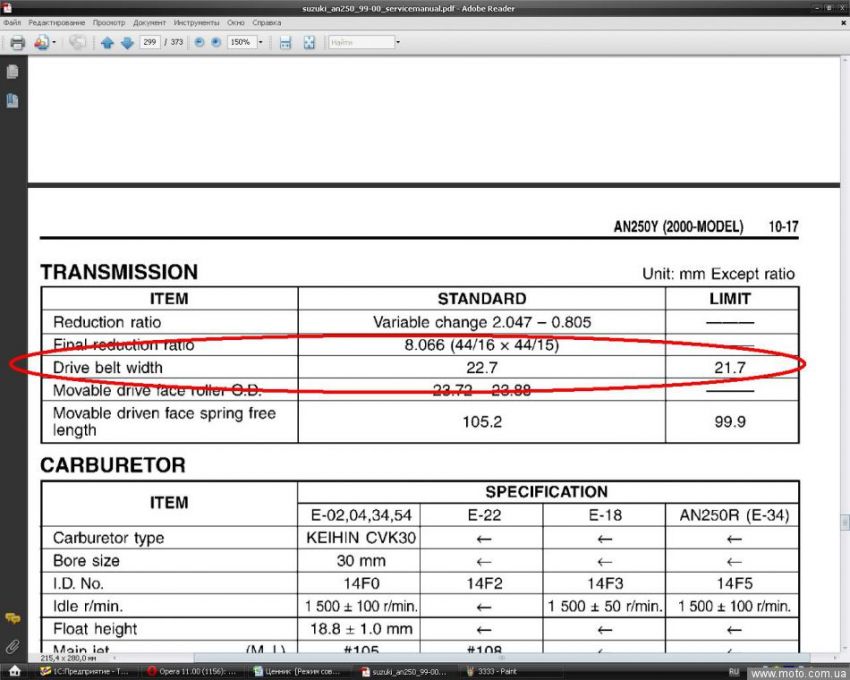The height and width of the screenshot is (680, 850).
Task: Click the 'AN250Y (2000-MODEL)' page header
Action: click(678, 226)
